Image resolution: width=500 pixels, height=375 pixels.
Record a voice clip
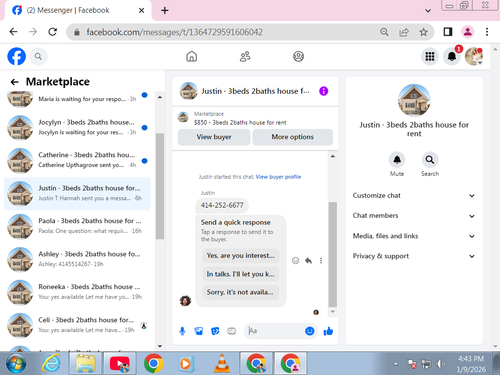(x=182, y=331)
